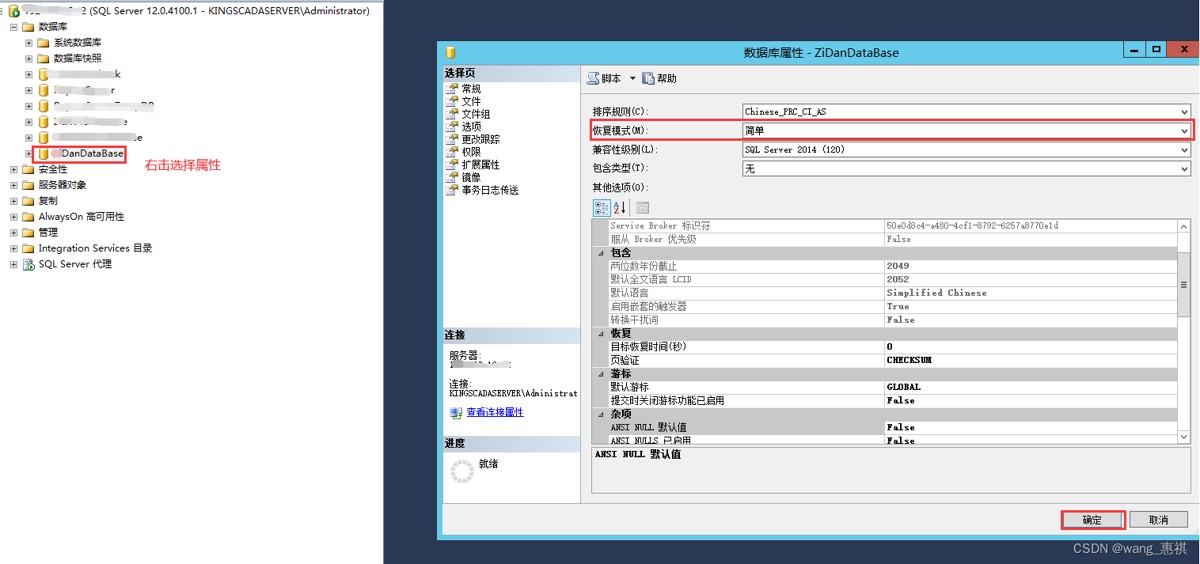Screen dimensions: 1200x564
Task: Click the 确定 (OK) button
Action: [x=1092, y=520]
